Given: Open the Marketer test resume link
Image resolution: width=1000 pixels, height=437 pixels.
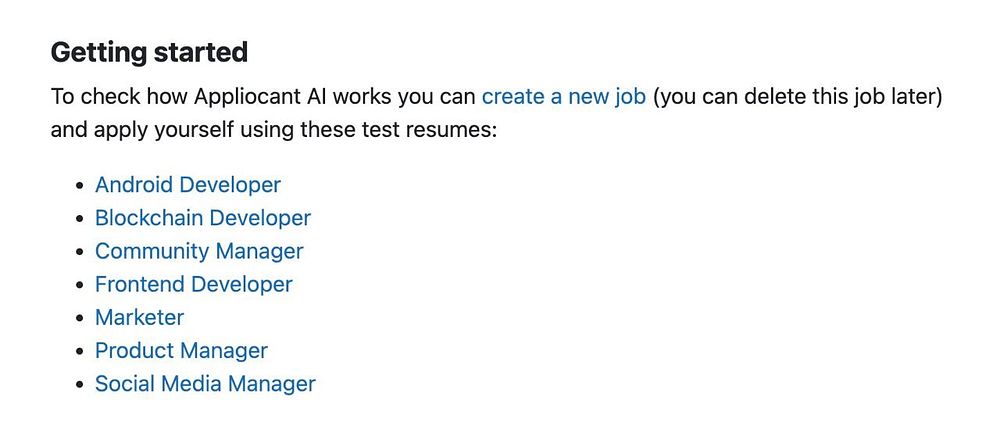Looking at the screenshot, I should [140, 318].
